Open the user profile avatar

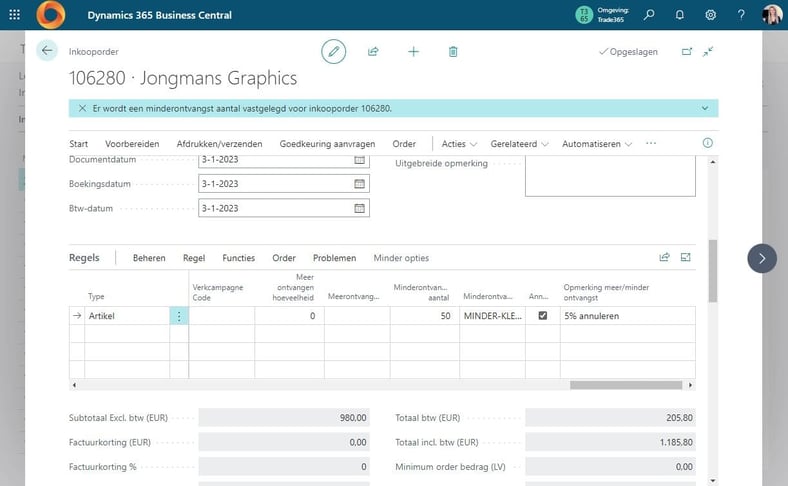click(x=772, y=15)
